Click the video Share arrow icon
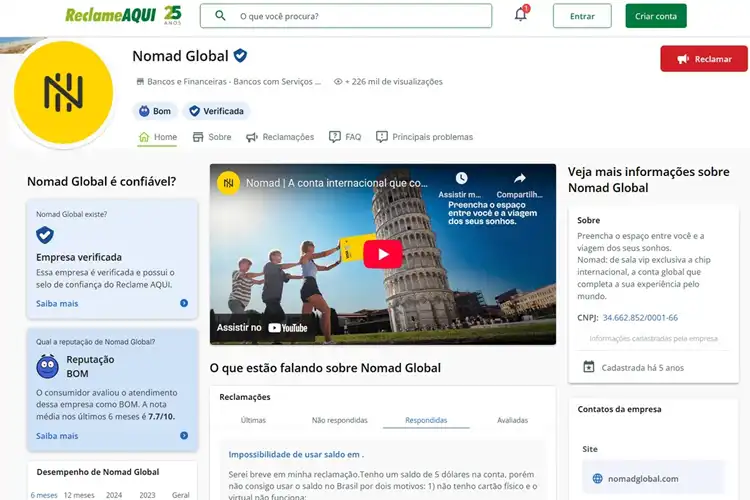 tap(519, 178)
